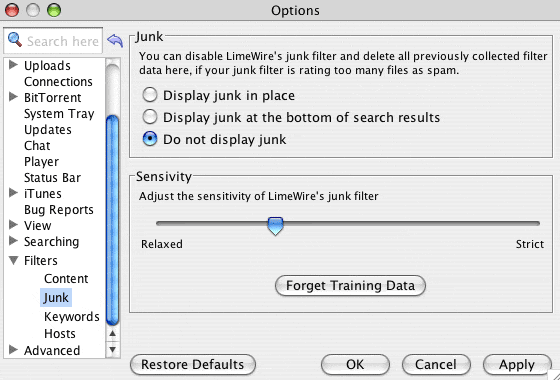The width and height of the screenshot is (560, 380).
Task: Select Display junk in place
Action: point(219,95)
